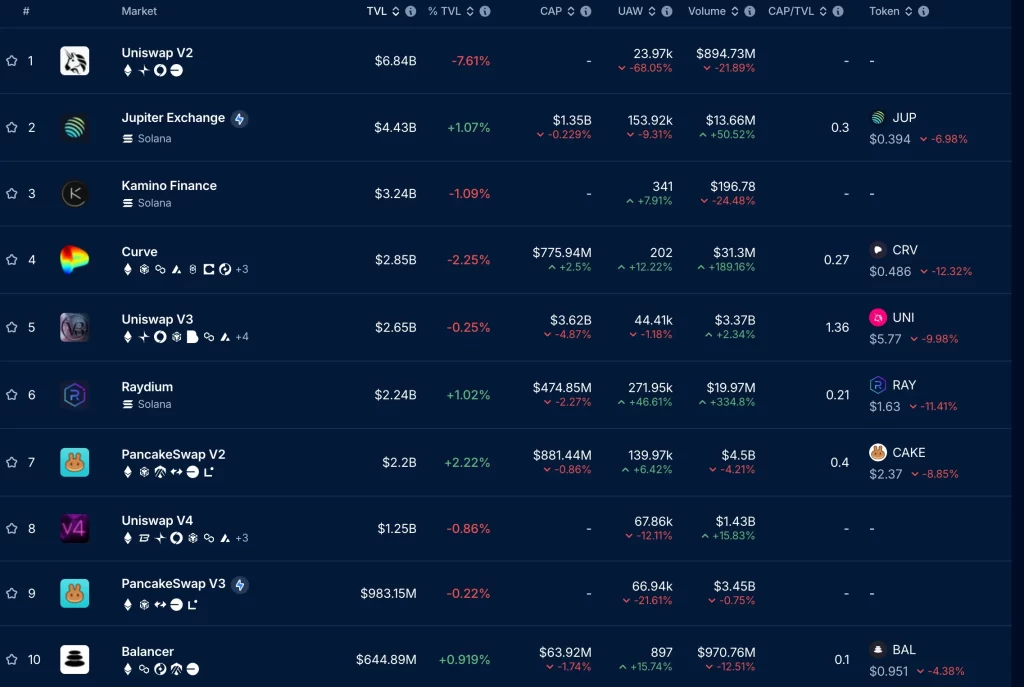The image size is (1024, 687).
Task: Open the Balancer market name
Action: 148,651
